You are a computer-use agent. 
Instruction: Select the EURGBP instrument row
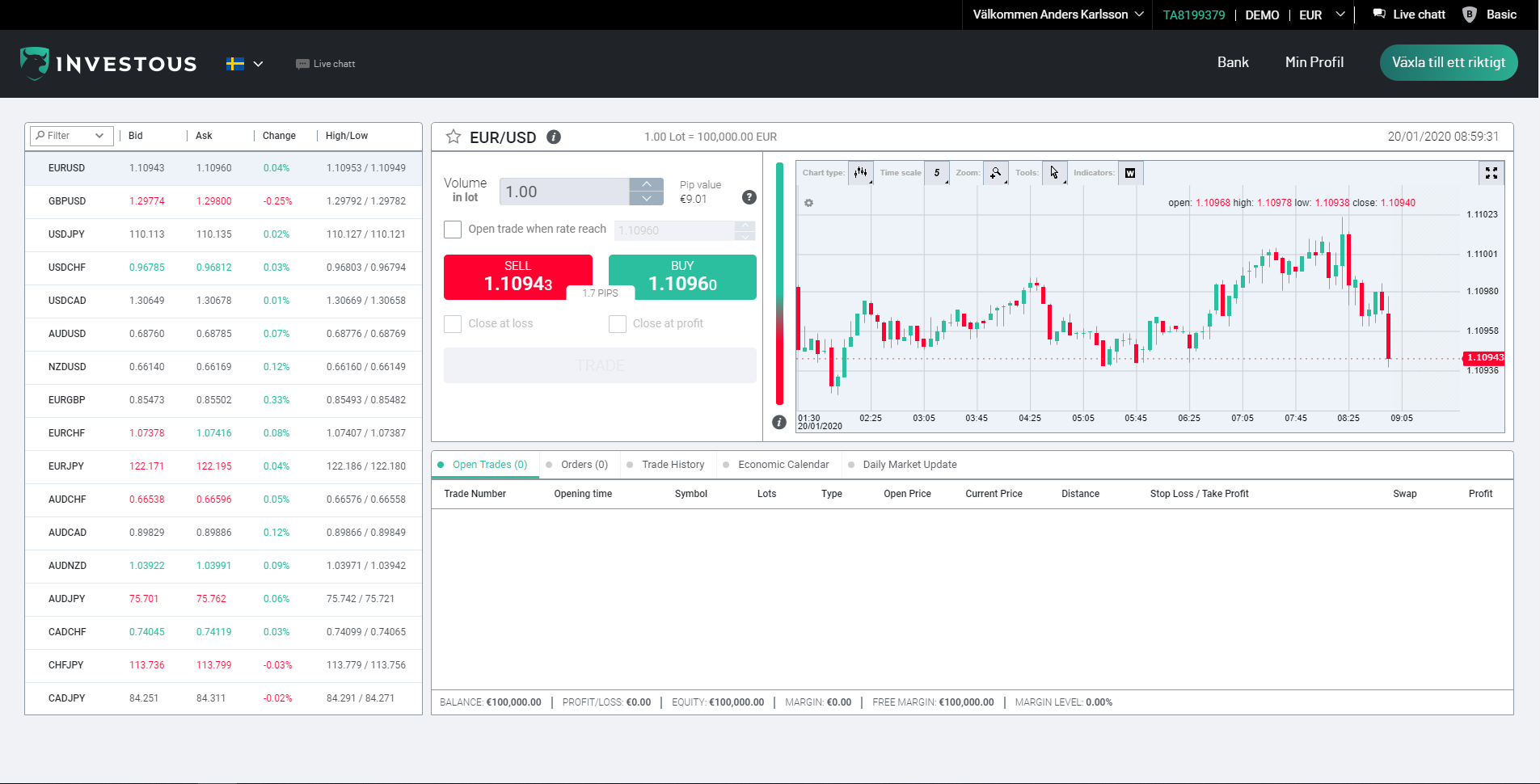coord(223,400)
